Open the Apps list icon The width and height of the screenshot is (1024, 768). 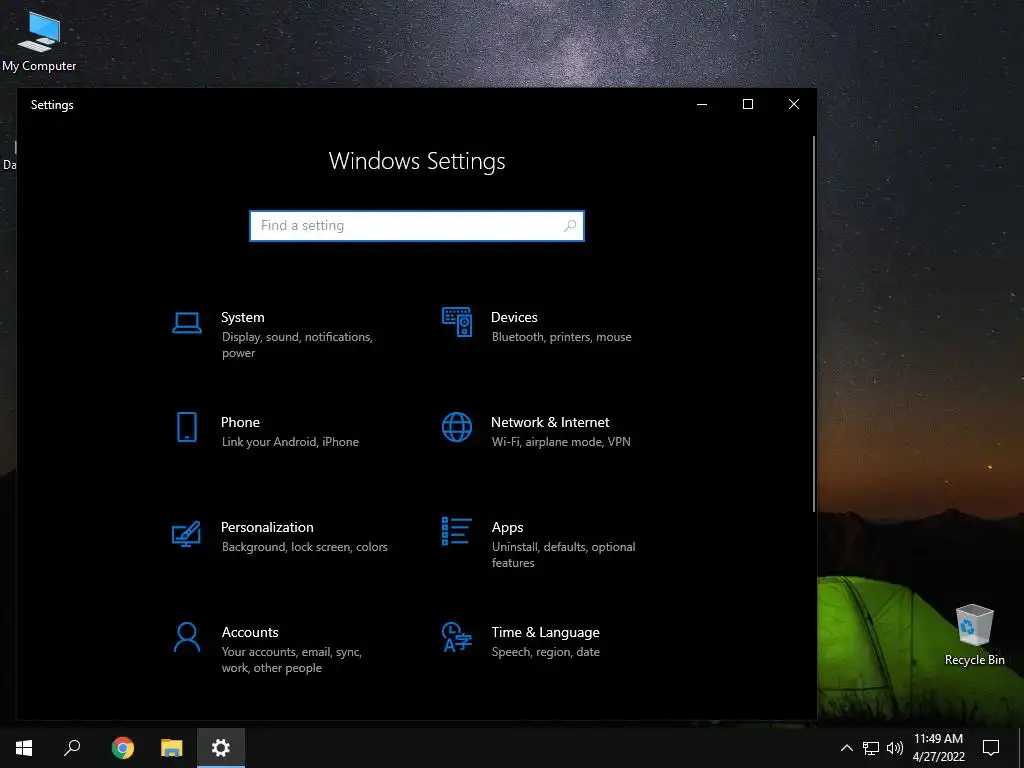pos(456,531)
